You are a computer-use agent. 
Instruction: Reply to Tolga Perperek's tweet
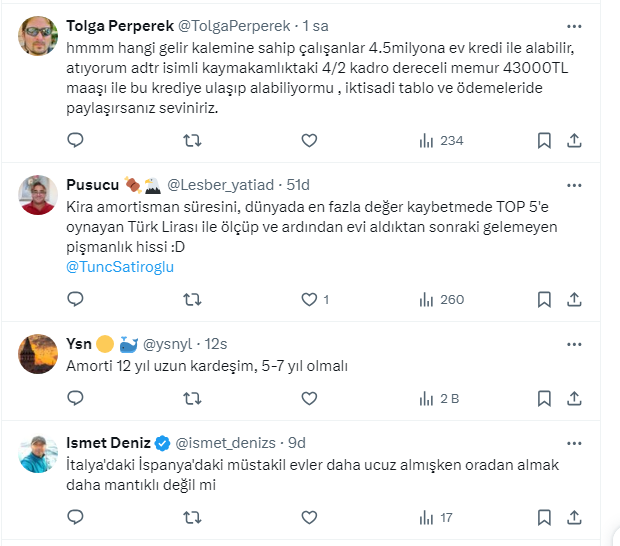(75, 141)
